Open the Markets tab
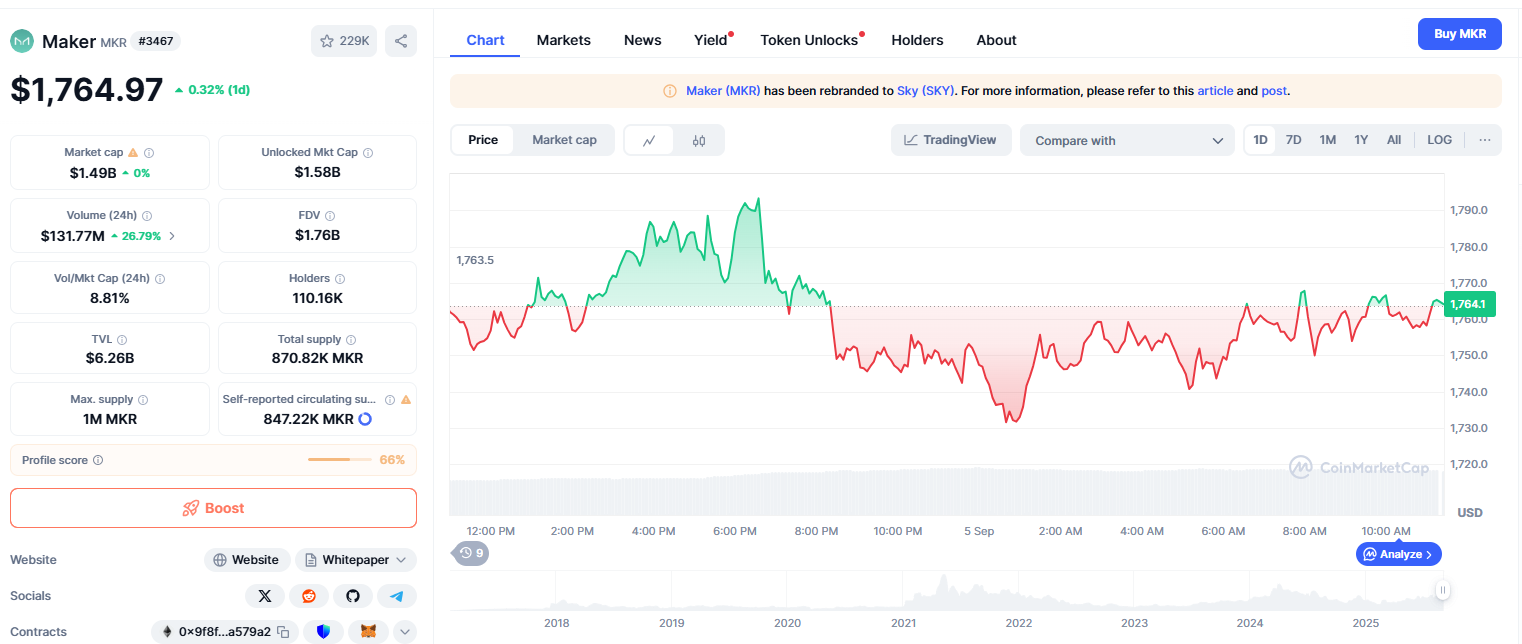1522x644 pixels. (x=563, y=40)
